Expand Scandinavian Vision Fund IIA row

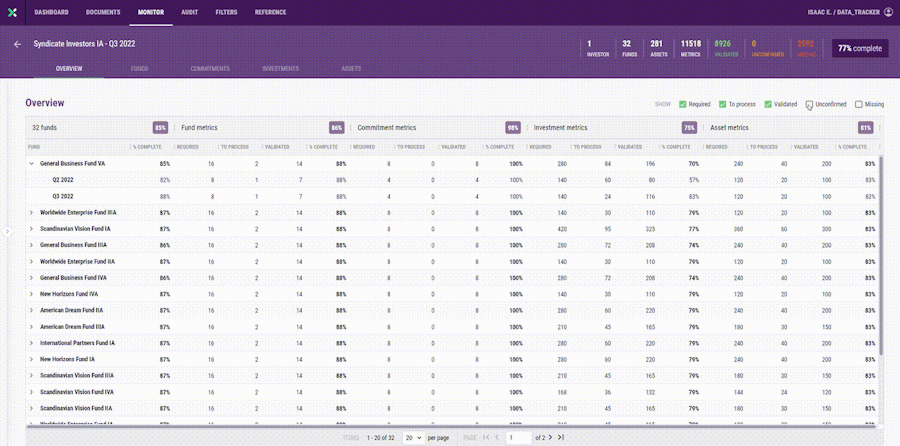point(31,408)
